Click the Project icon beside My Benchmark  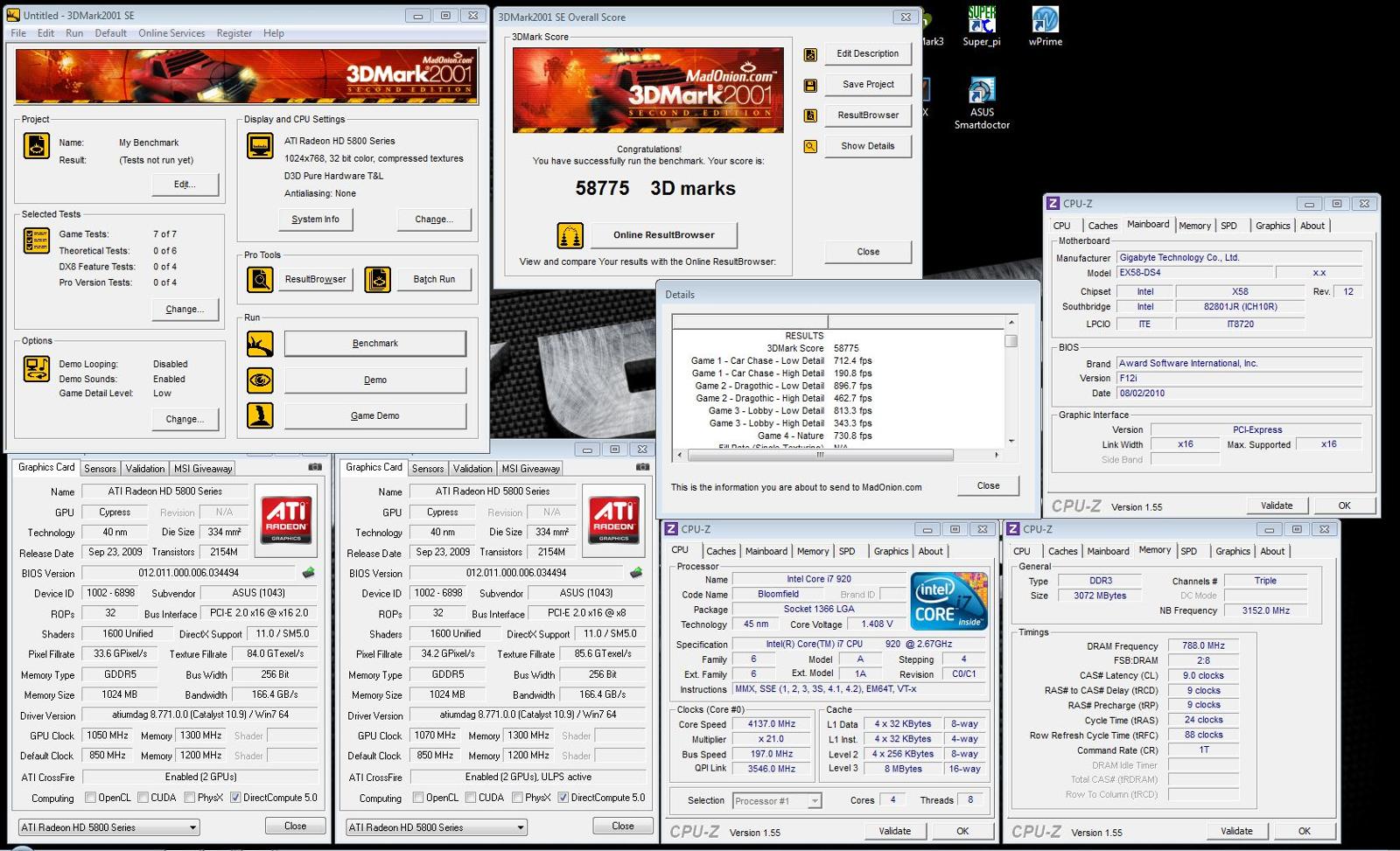point(36,145)
